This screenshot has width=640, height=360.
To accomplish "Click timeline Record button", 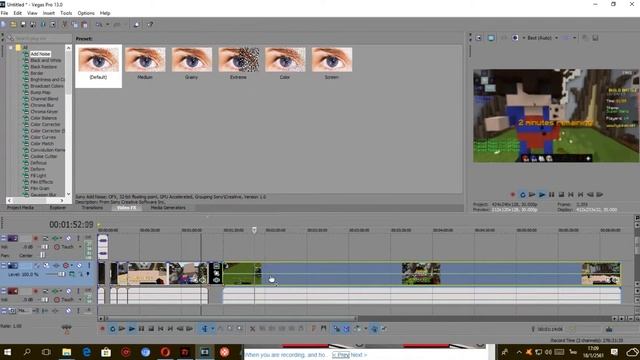I will point(102,329).
